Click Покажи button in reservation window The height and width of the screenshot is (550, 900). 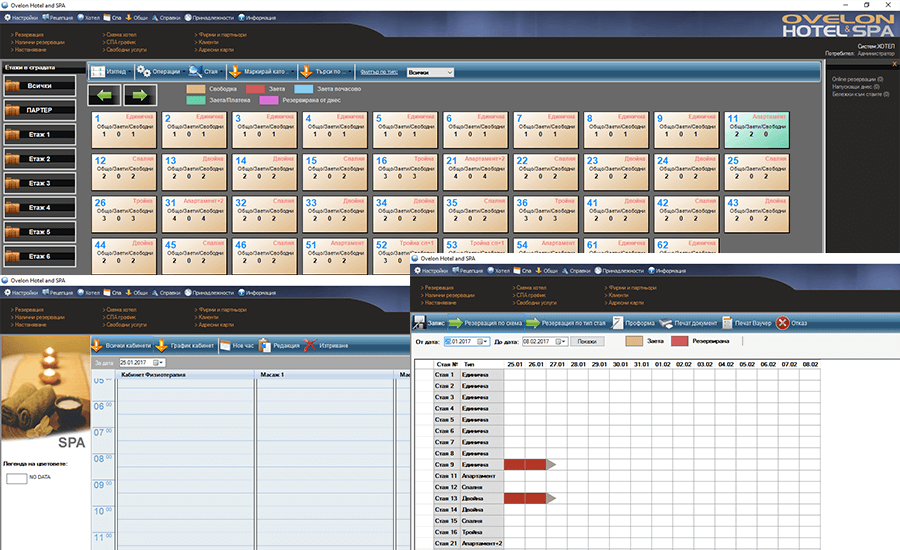click(587, 342)
